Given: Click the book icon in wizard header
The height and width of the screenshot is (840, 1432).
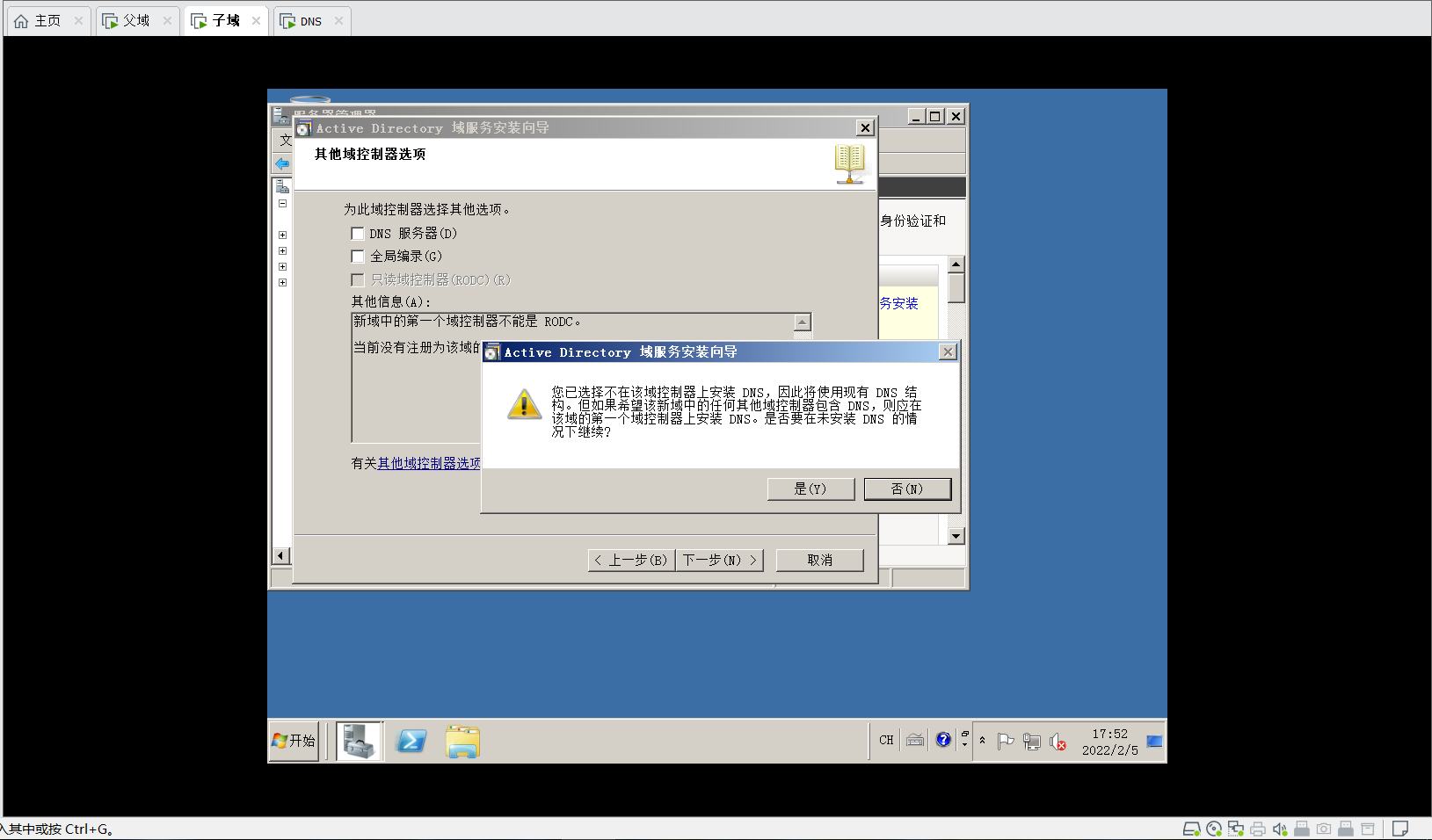Looking at the screenshot, I should click(849, 164).
